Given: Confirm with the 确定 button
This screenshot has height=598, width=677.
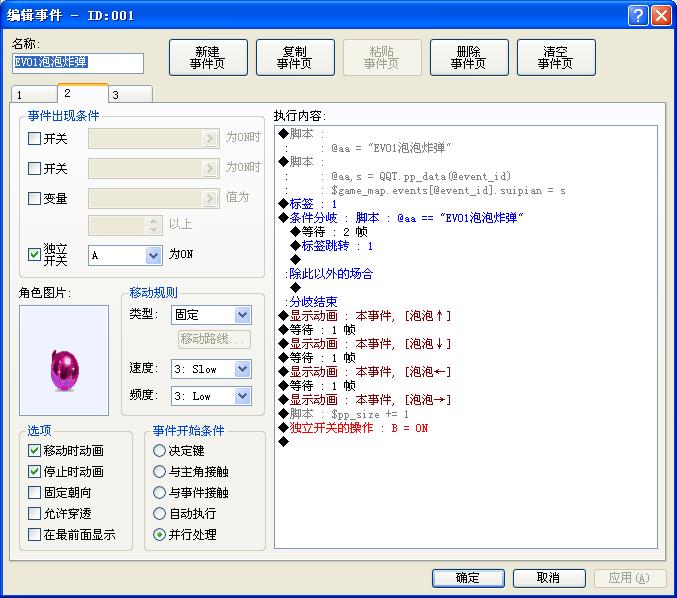Looking at the screenshot, I should (x=468, y=578).
